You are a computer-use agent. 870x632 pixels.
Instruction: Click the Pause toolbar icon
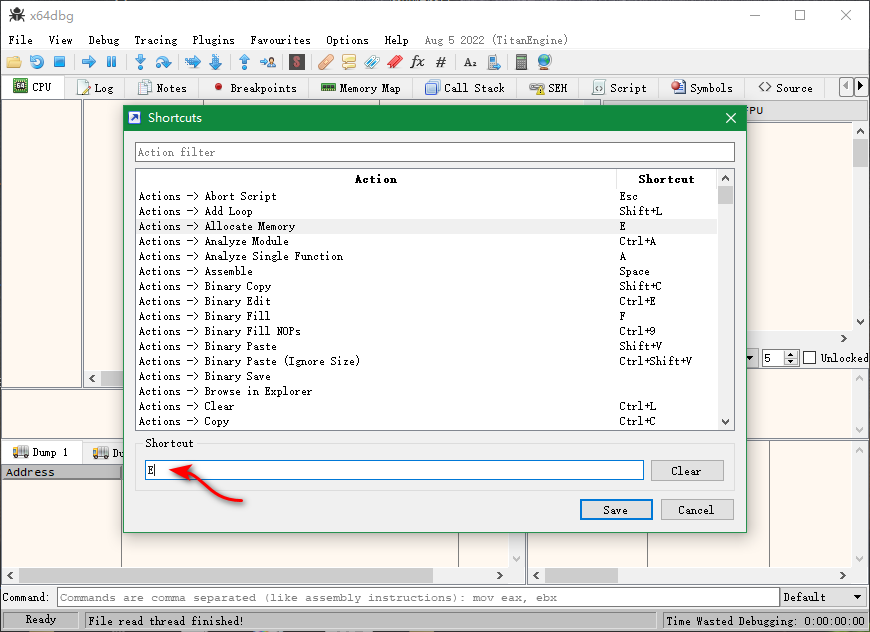pos(112,62)
